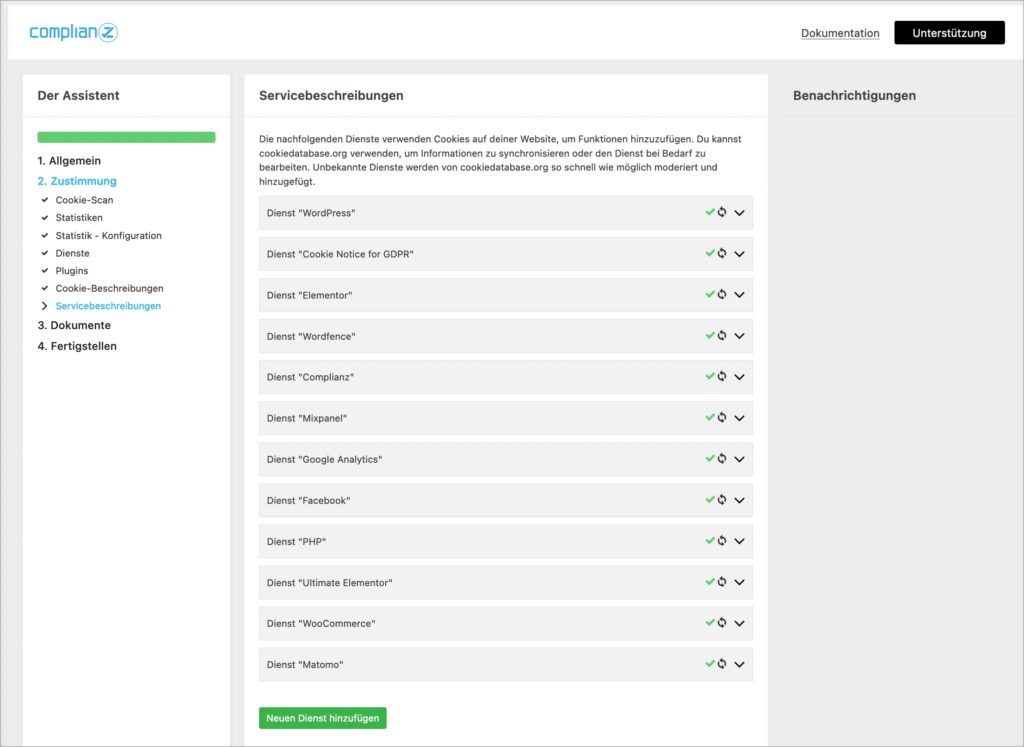This screenshot has width=1024, height=747.
Task: Click the Dienst "Wordfence" label
Action: [x=311, y=337]
